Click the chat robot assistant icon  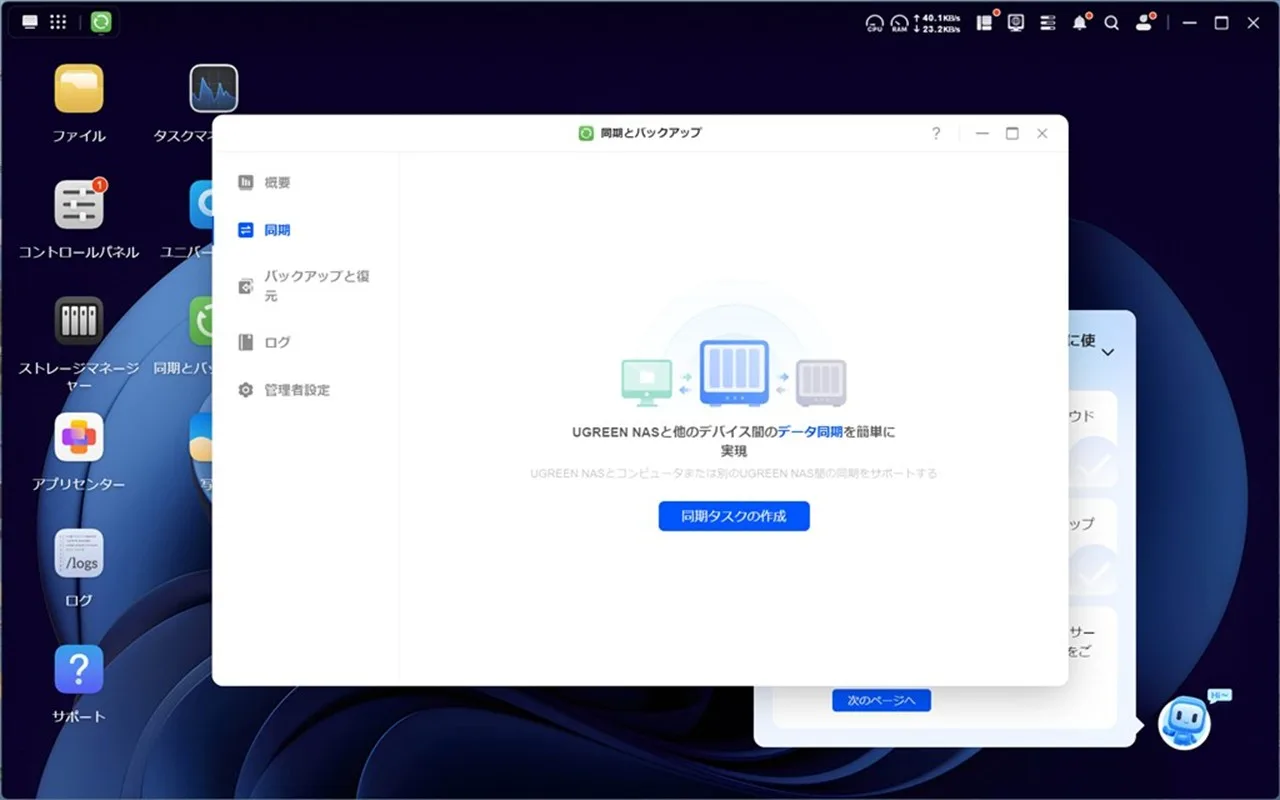click(x=1184, y=723)
